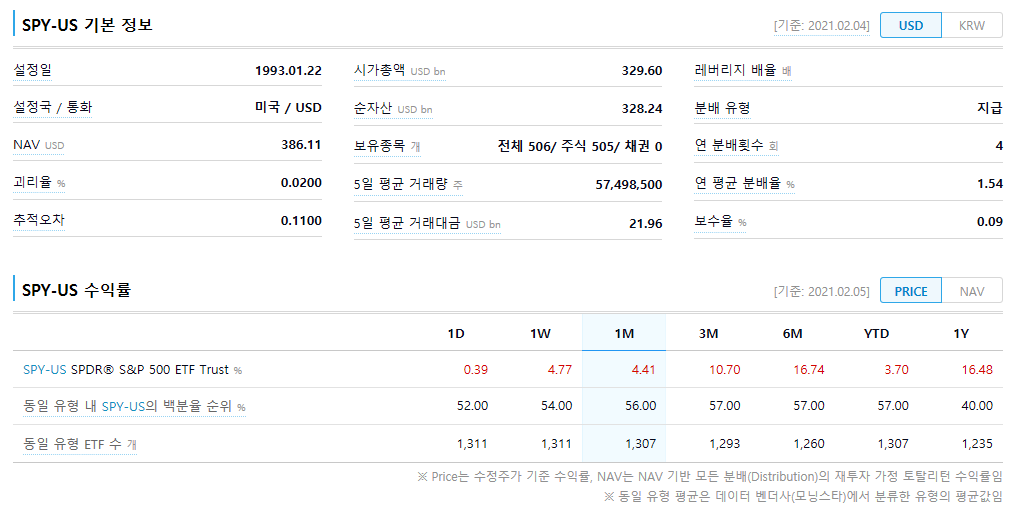Click the SPY-US 수익률 heading
Image resolution: width=1014 pixels, height=520 pixels.
(x=76, y=290)
